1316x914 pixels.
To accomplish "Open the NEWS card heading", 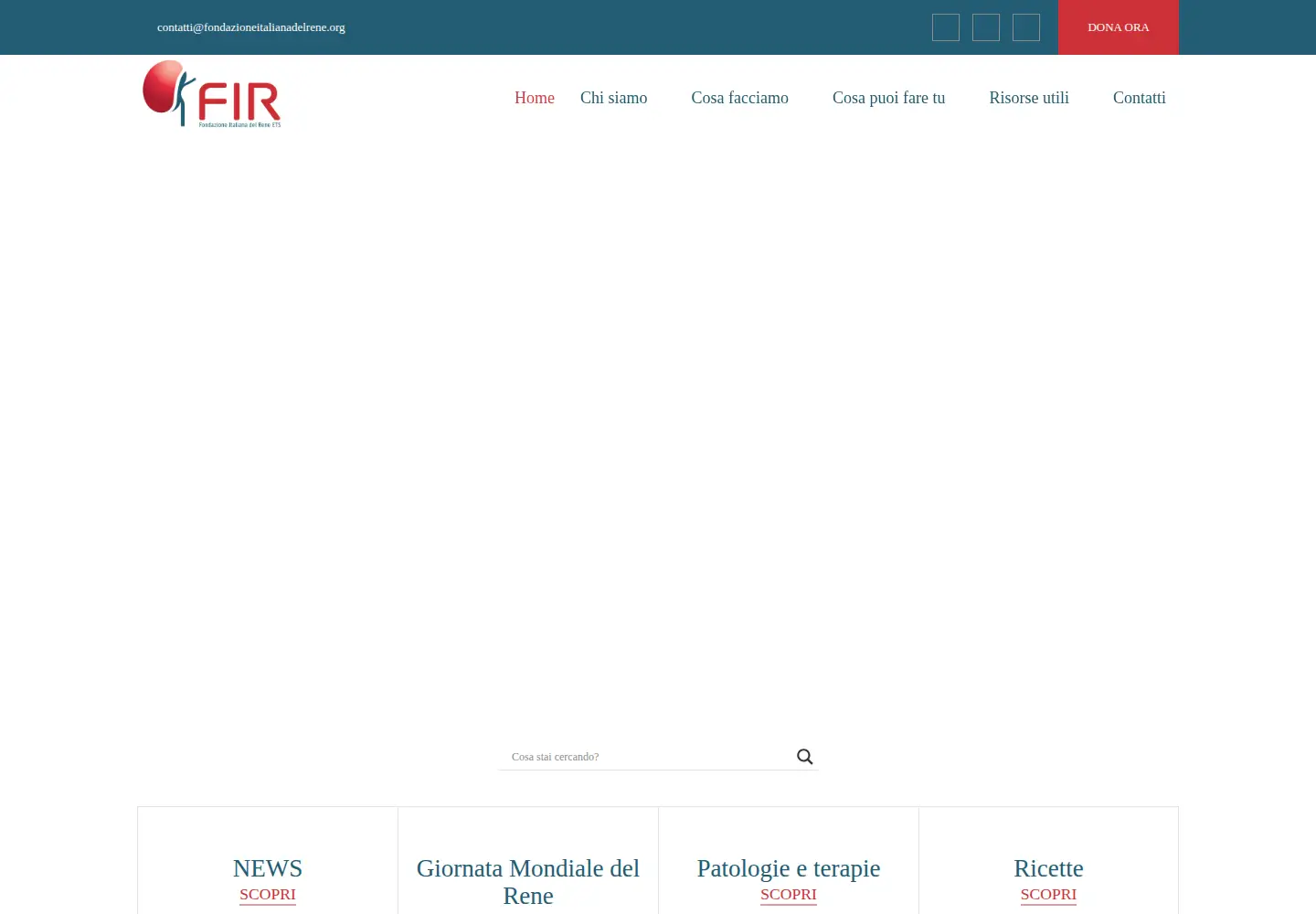I will [x=268, y=868].
